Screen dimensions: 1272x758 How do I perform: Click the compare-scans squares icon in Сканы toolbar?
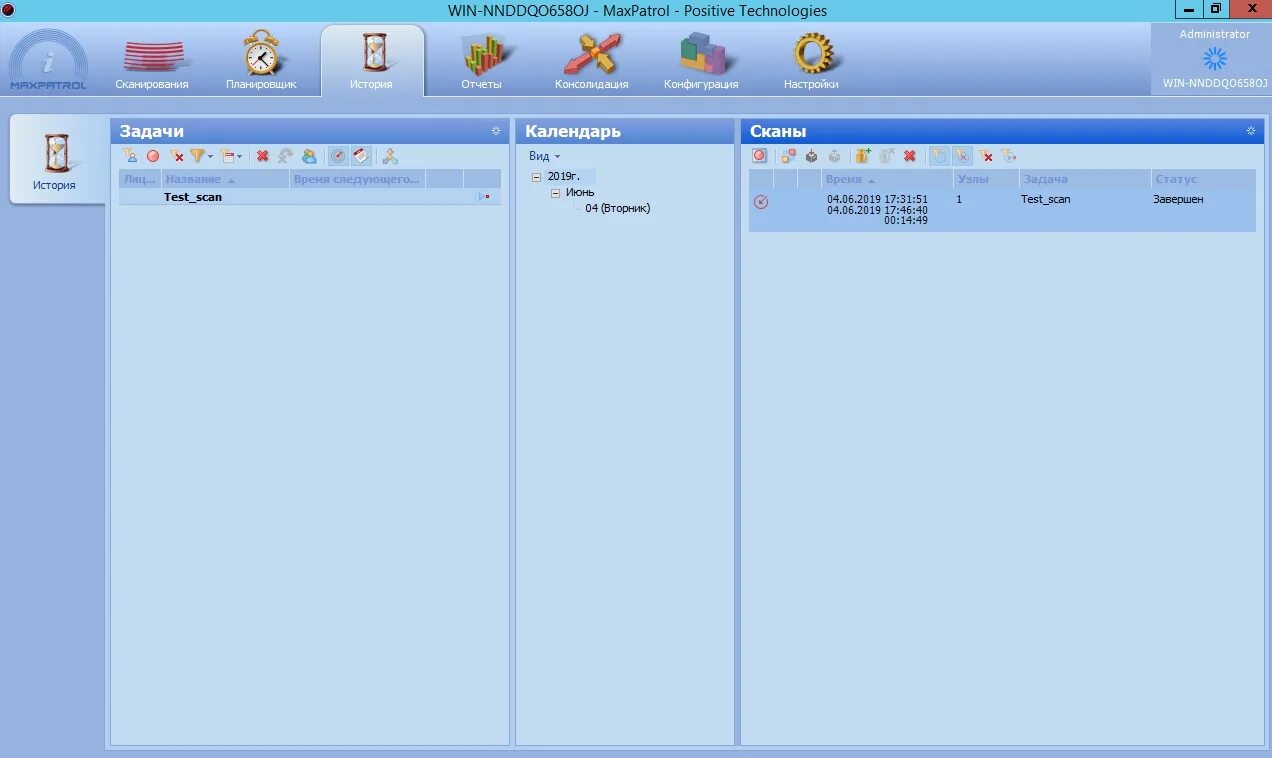coord(789,156)
